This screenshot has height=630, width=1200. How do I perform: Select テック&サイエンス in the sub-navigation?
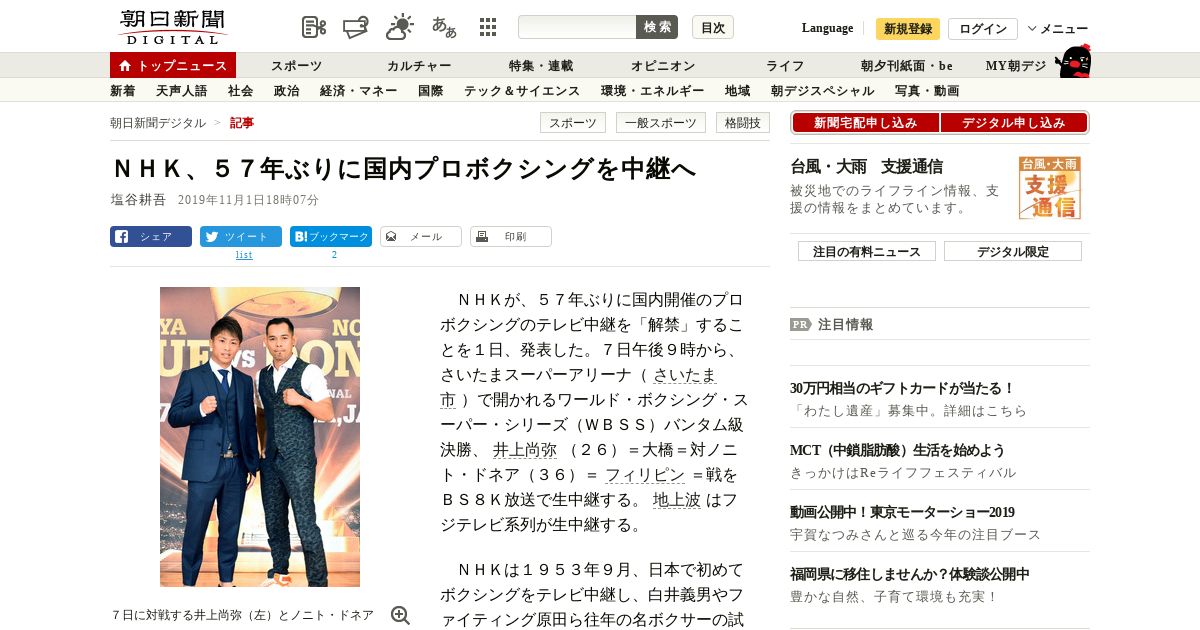pos(522,91)
